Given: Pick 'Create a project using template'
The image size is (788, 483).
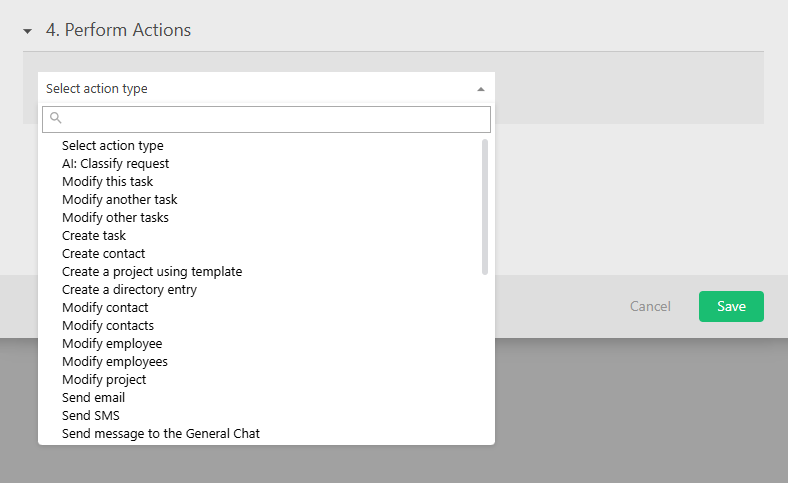Looking at the screenshot, I should pos(152,272).
